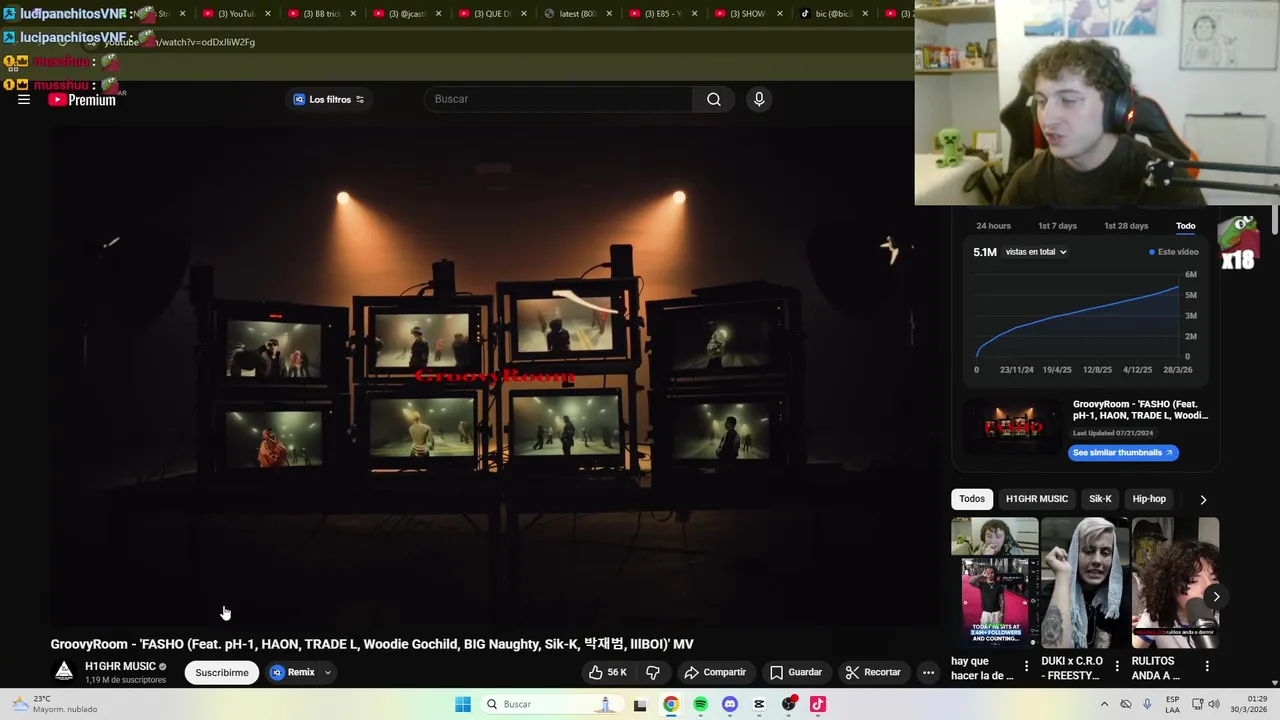
Task: Click the YouTube 'Buscar' search field
Action: pyautogui.click(x=559, y=99)
